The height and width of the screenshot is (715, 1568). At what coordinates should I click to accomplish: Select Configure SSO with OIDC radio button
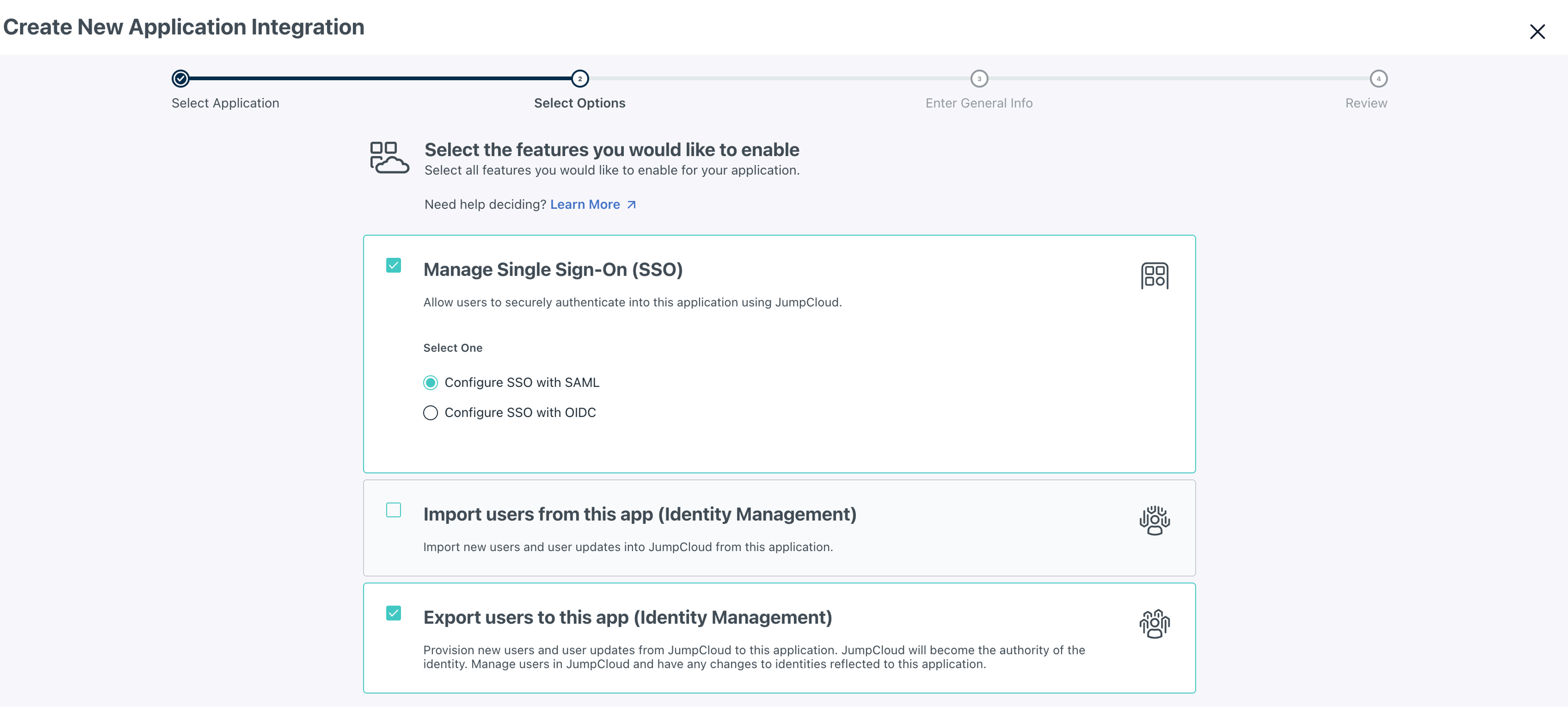coord(430,413)
